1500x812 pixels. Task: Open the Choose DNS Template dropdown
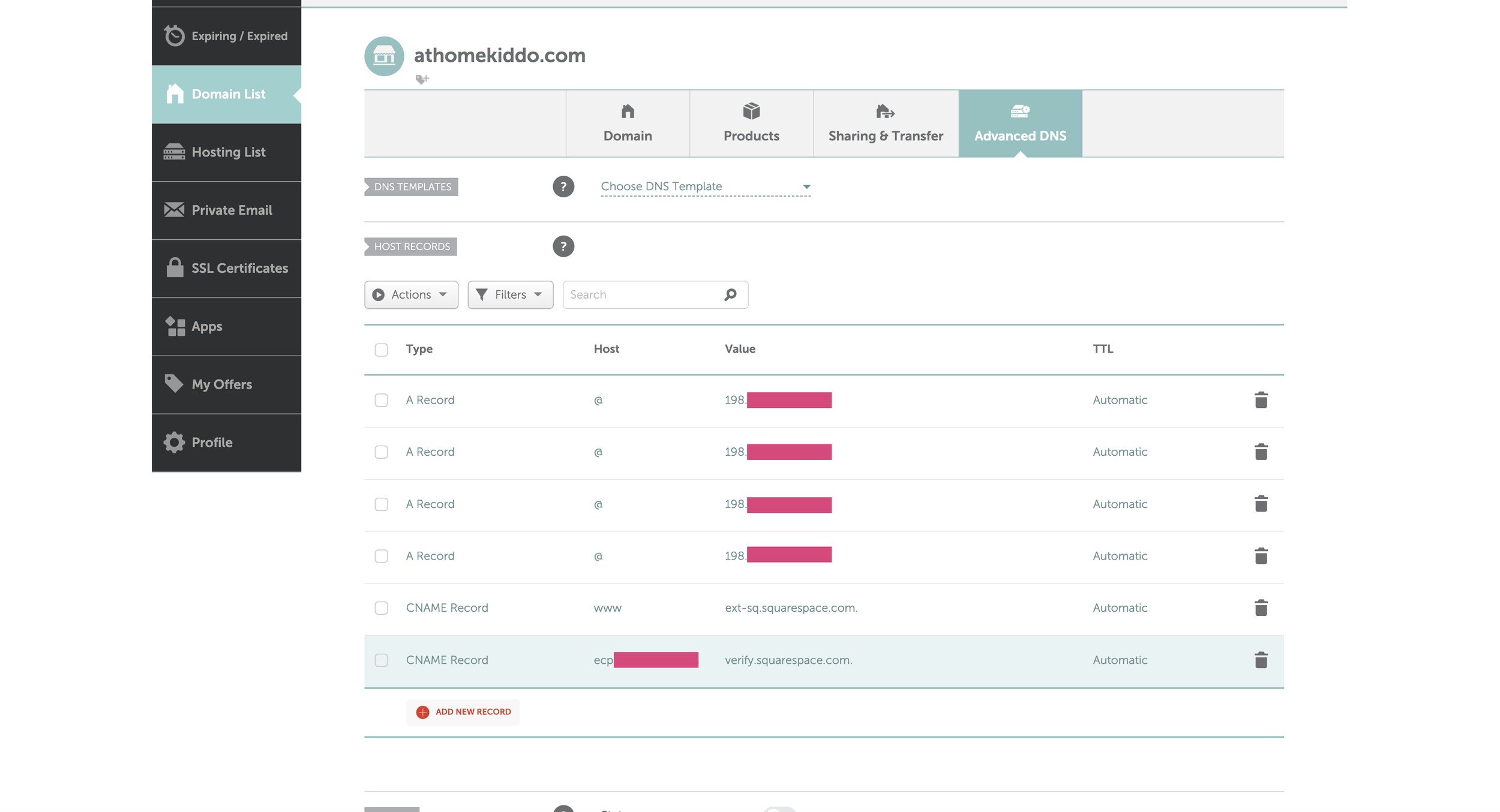point(705,187)
